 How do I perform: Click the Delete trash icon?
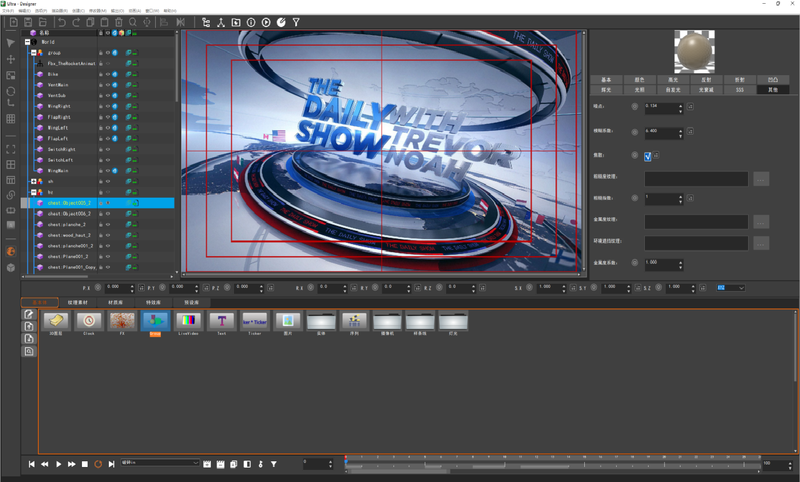118,22
